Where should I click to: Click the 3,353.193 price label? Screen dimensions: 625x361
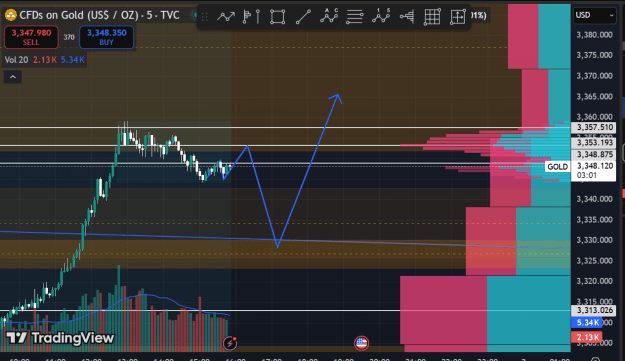pos(594,143)
